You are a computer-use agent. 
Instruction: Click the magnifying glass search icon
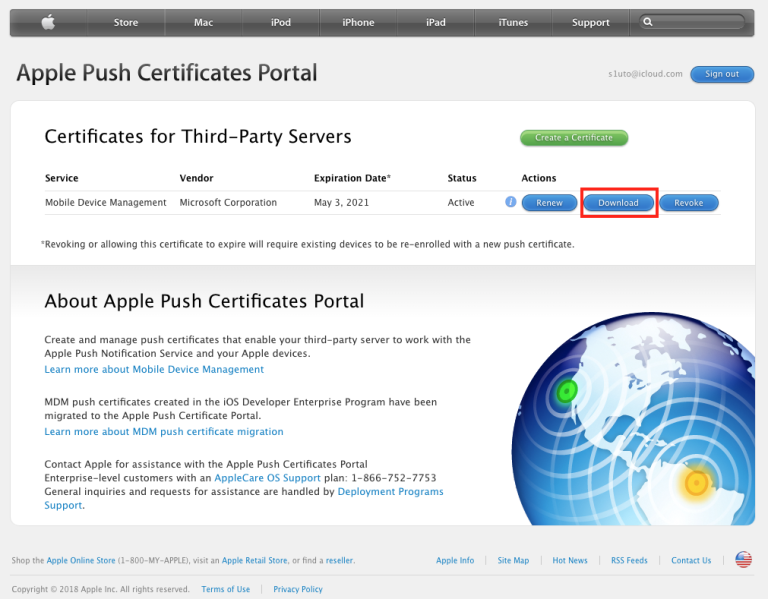point(649,22)
